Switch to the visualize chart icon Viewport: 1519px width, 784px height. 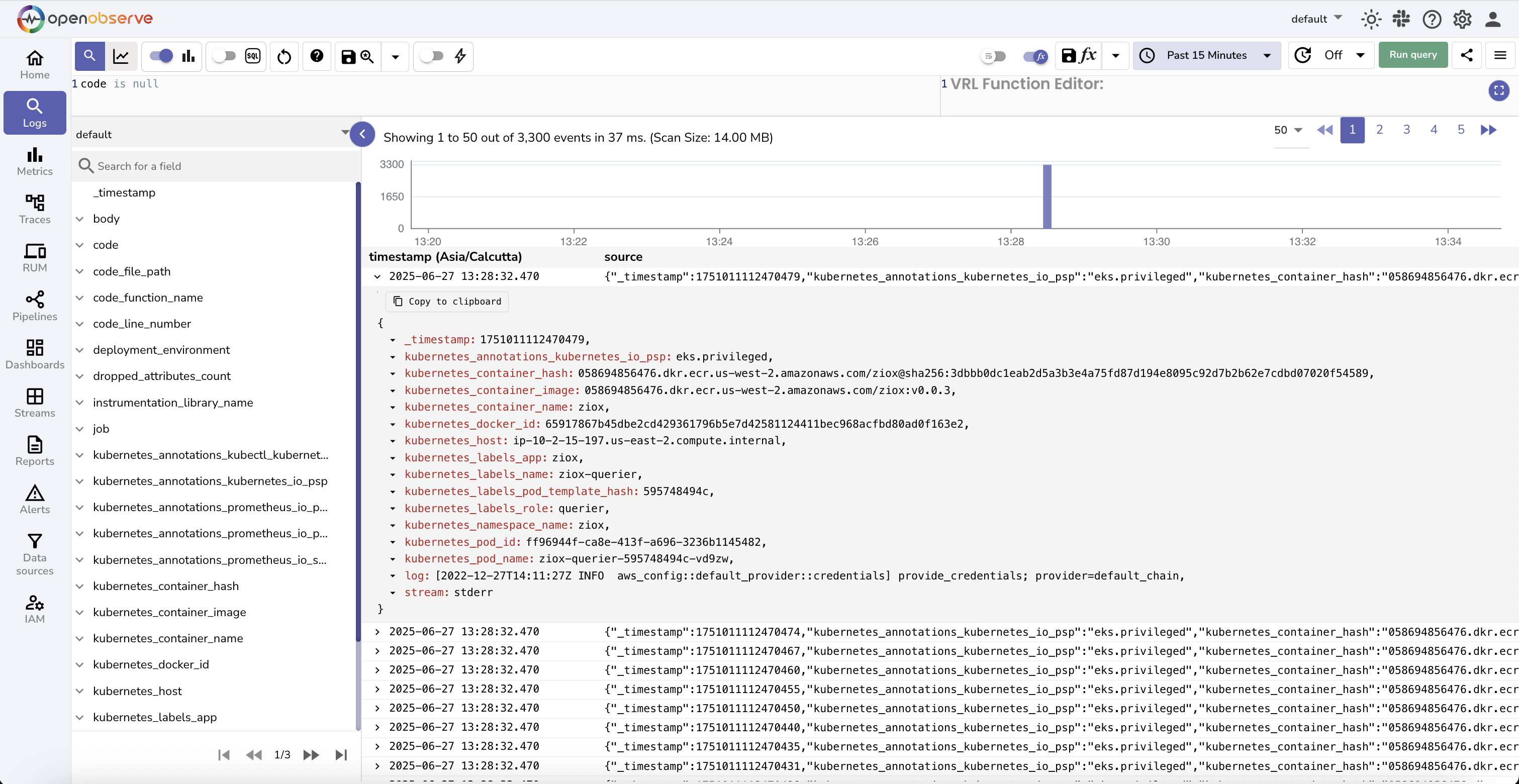tap(121, 56)
